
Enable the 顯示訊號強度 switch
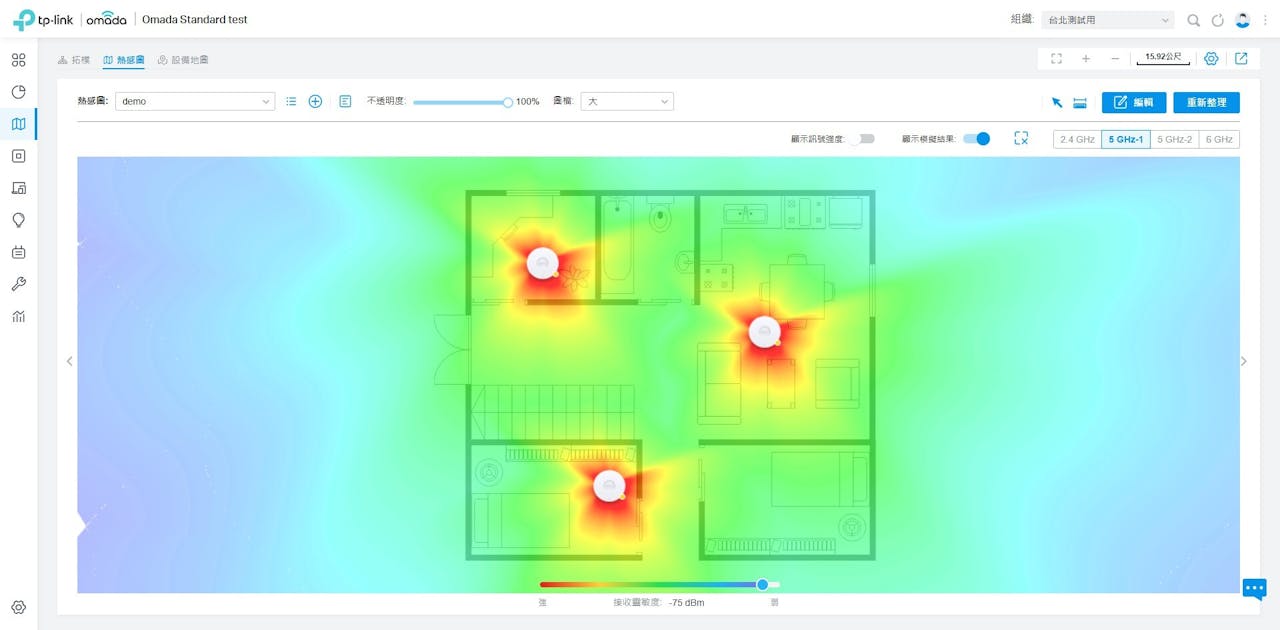(x=865, y=139)
